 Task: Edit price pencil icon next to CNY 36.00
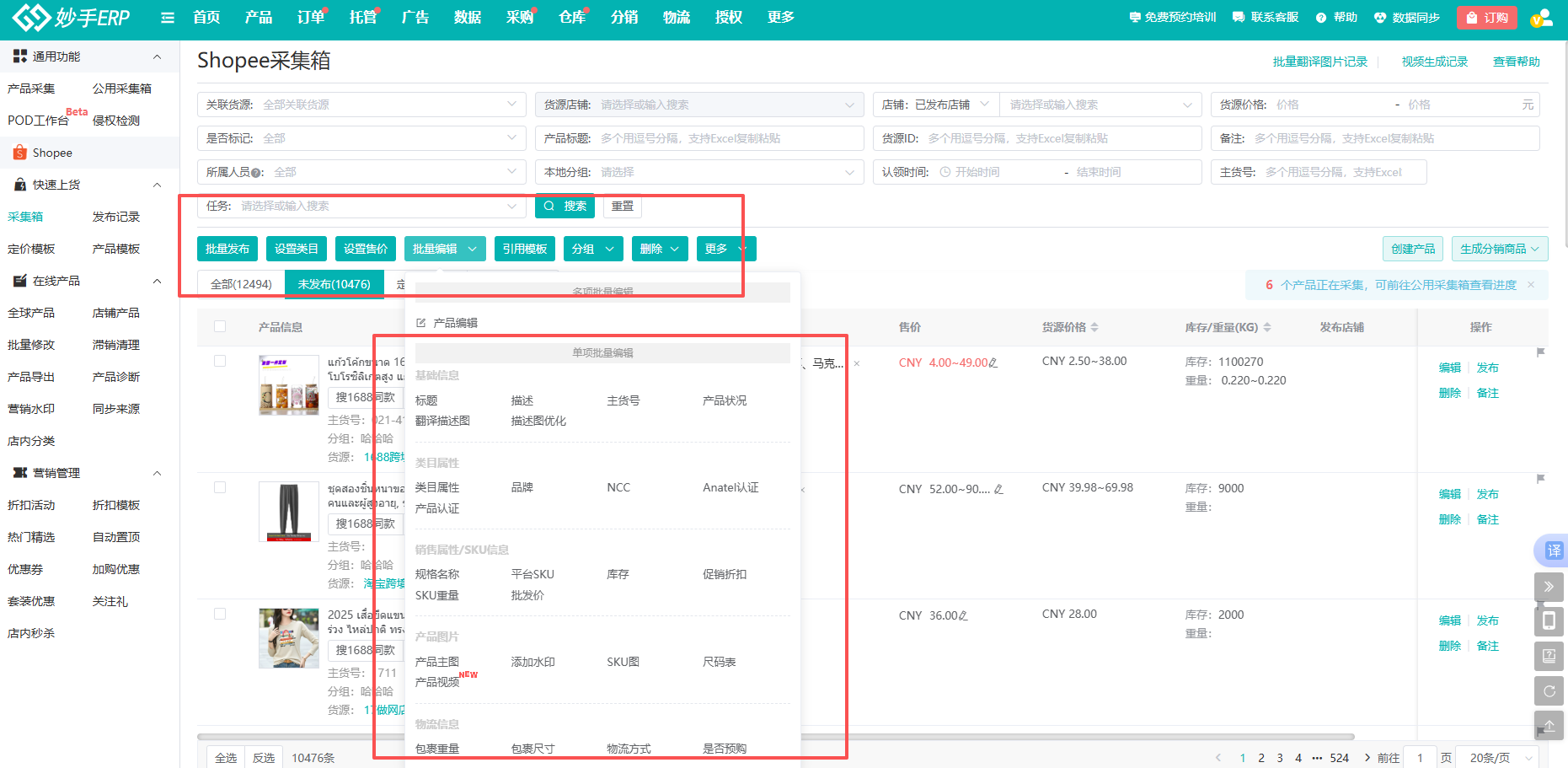963,616
